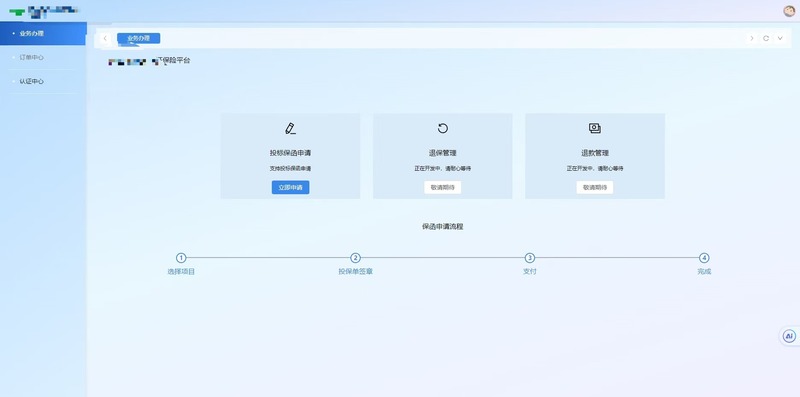Click the refresh icon in the tab bar
The width and height of the screenshot is (800, 397).
click(x=766, y=38)
